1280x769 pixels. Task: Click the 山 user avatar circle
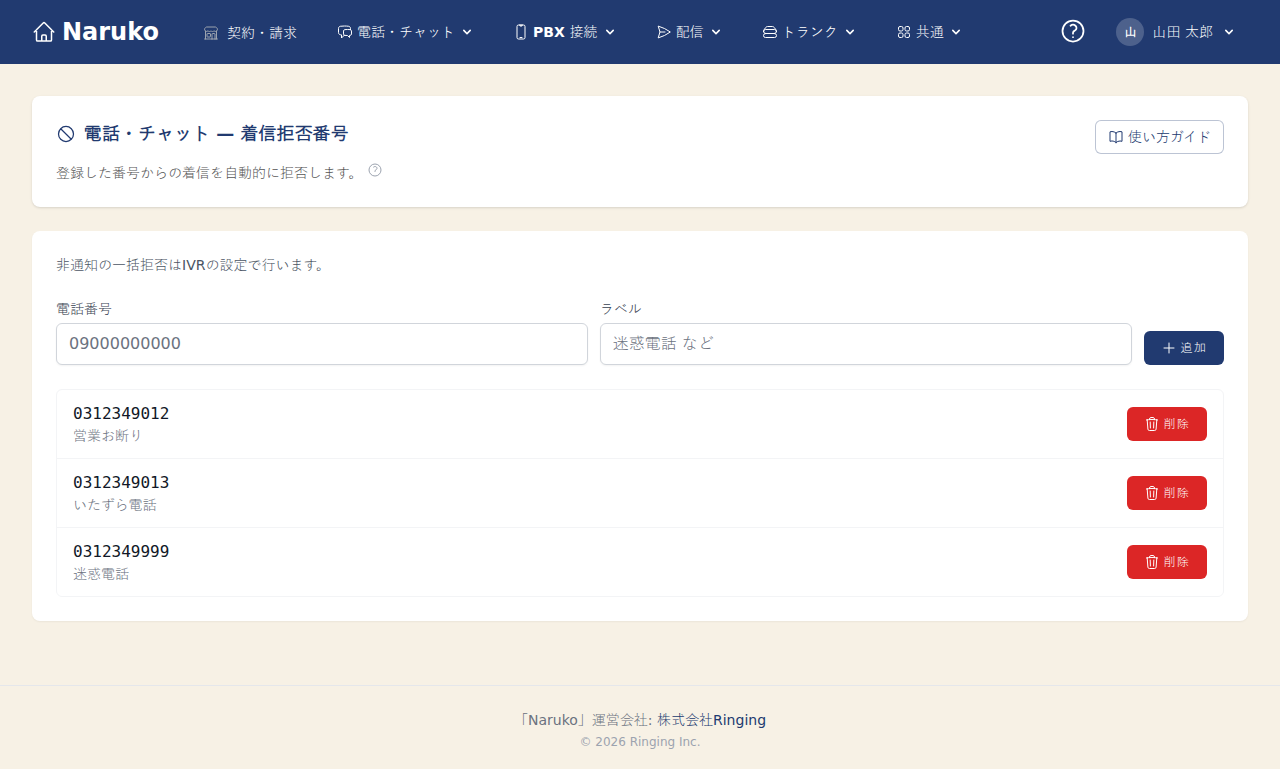click(1130, 32)
